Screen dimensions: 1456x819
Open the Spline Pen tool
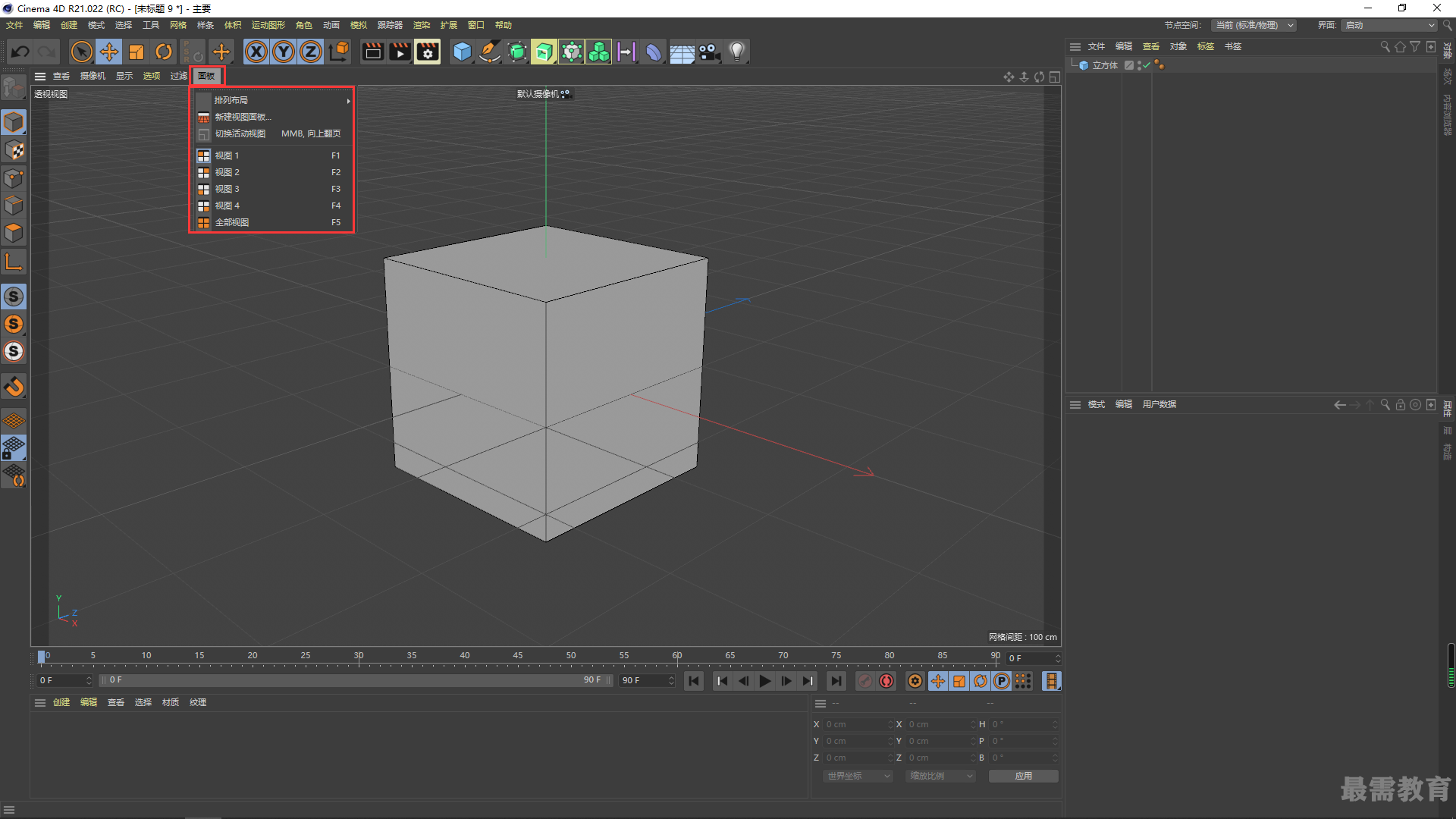490,52
